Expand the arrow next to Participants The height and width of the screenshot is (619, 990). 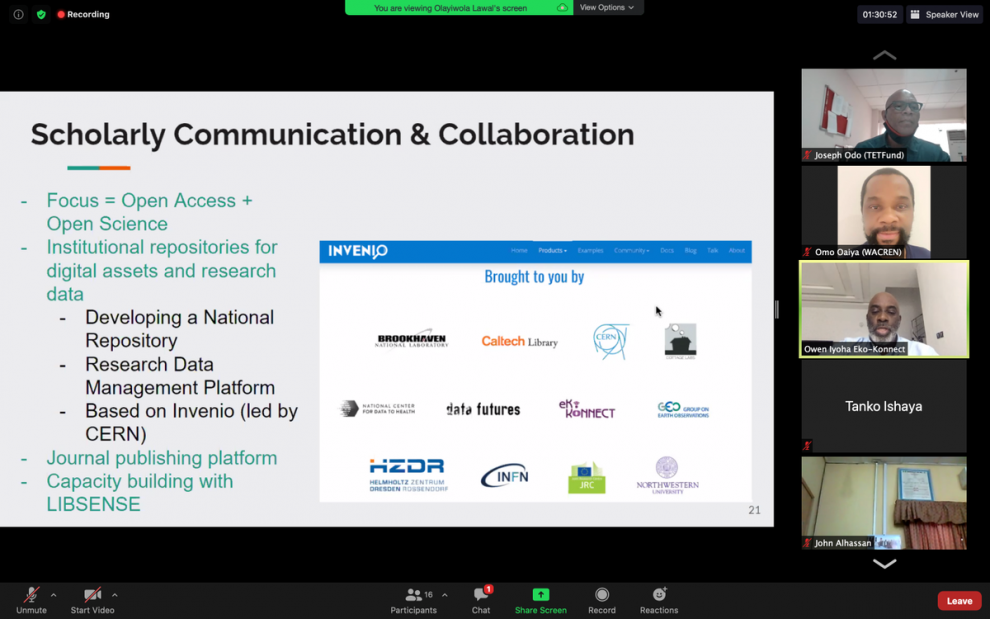(445, 595)
